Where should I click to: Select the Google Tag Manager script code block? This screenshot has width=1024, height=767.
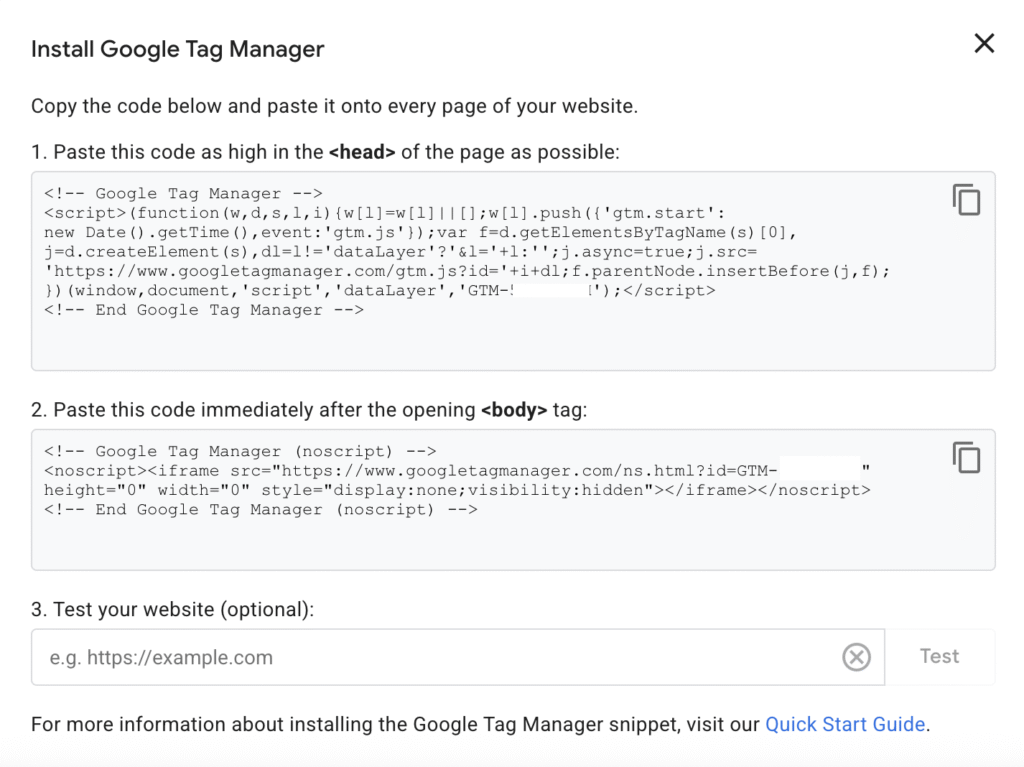click(x=450, y=251)
